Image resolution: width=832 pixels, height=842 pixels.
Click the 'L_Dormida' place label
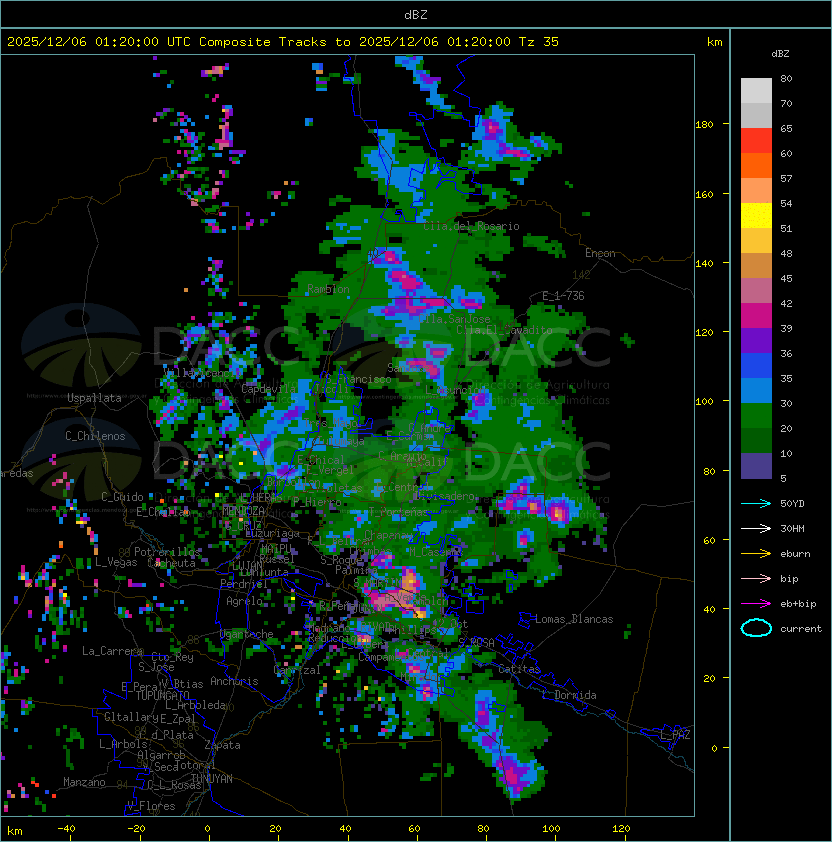(x=569, y=695)
